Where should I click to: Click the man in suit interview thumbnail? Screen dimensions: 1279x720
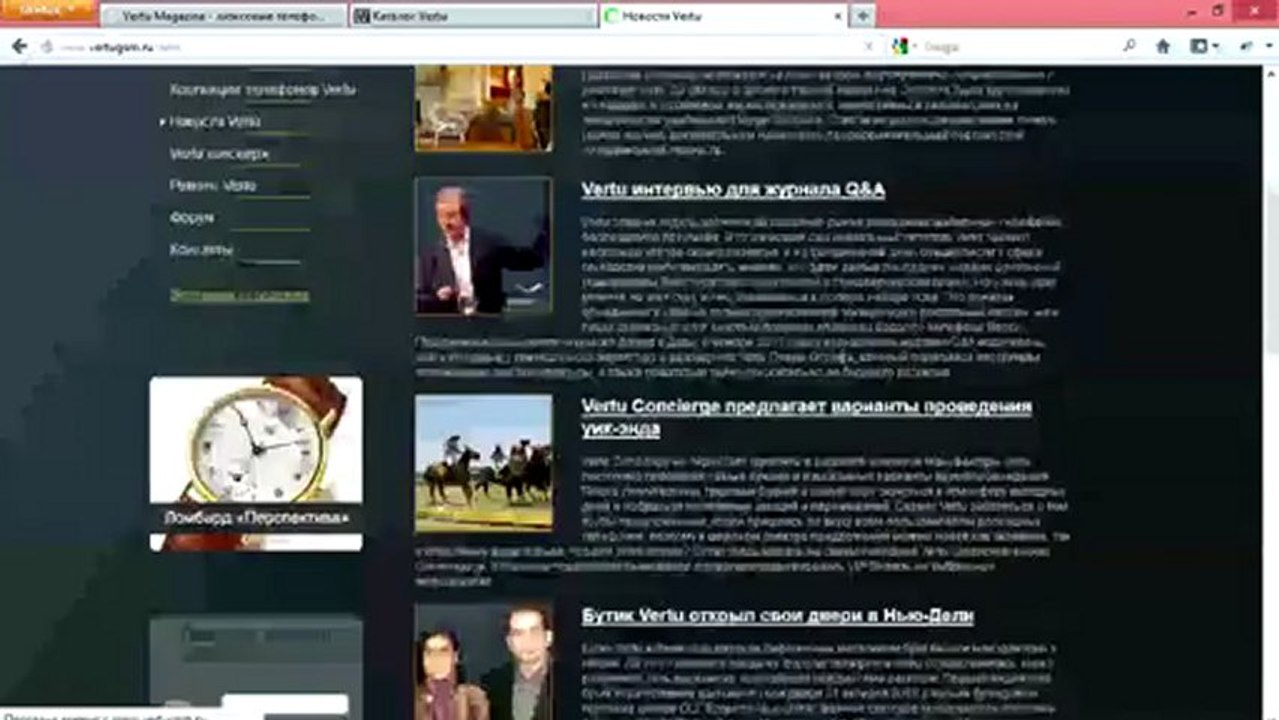(x=483, y=246)
